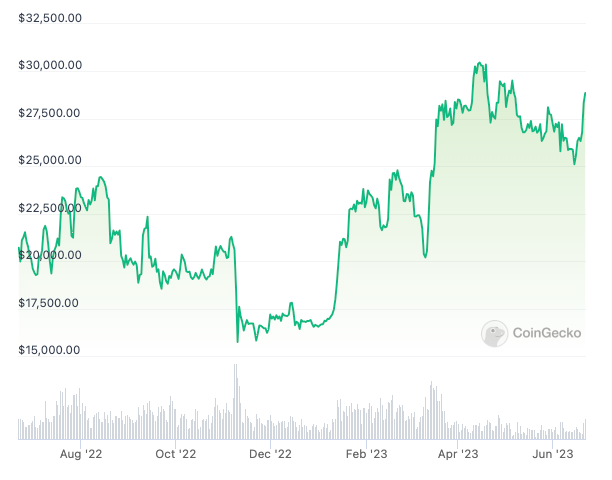Select the $15,000.00 price axis label

50,350
